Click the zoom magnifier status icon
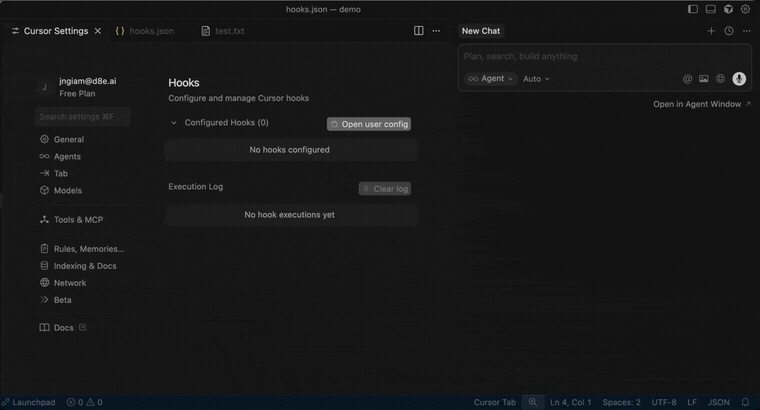The height and width of the screenshot is (410, 760). tap(533, 402)
